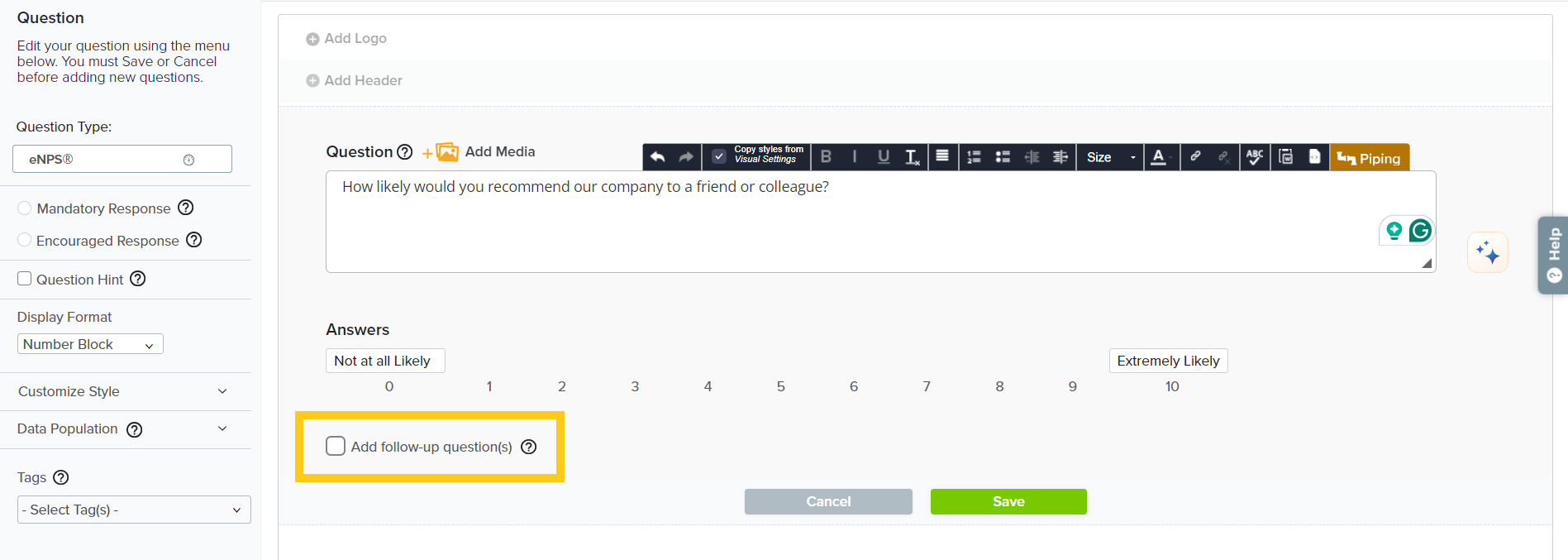
Task: Insert a numbered list
Action: coord(974,157)
